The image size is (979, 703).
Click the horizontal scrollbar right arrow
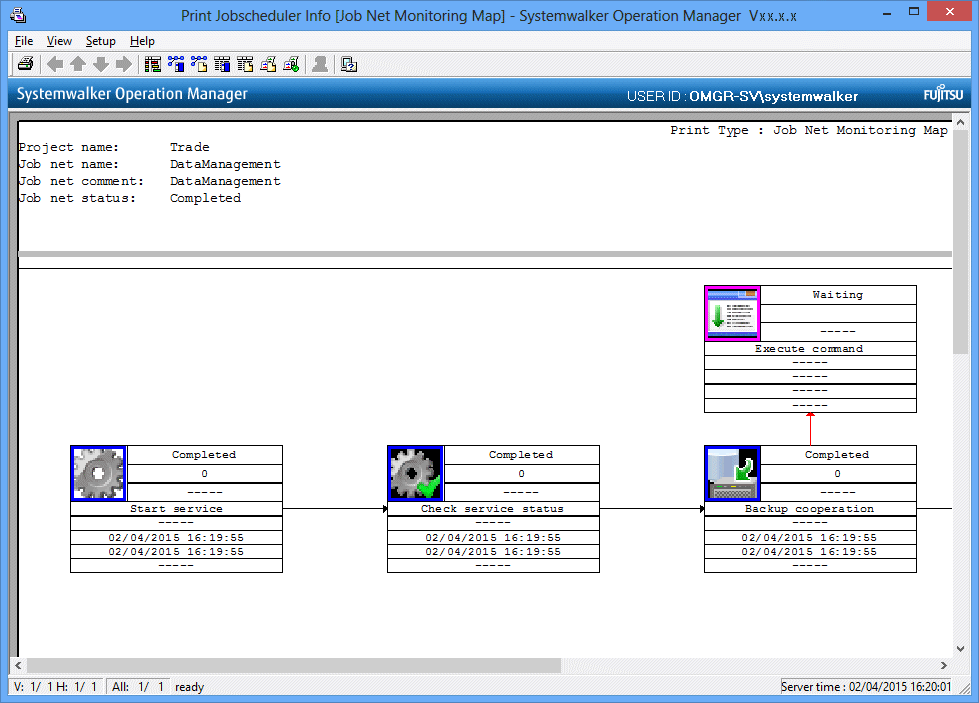(944, 665)
